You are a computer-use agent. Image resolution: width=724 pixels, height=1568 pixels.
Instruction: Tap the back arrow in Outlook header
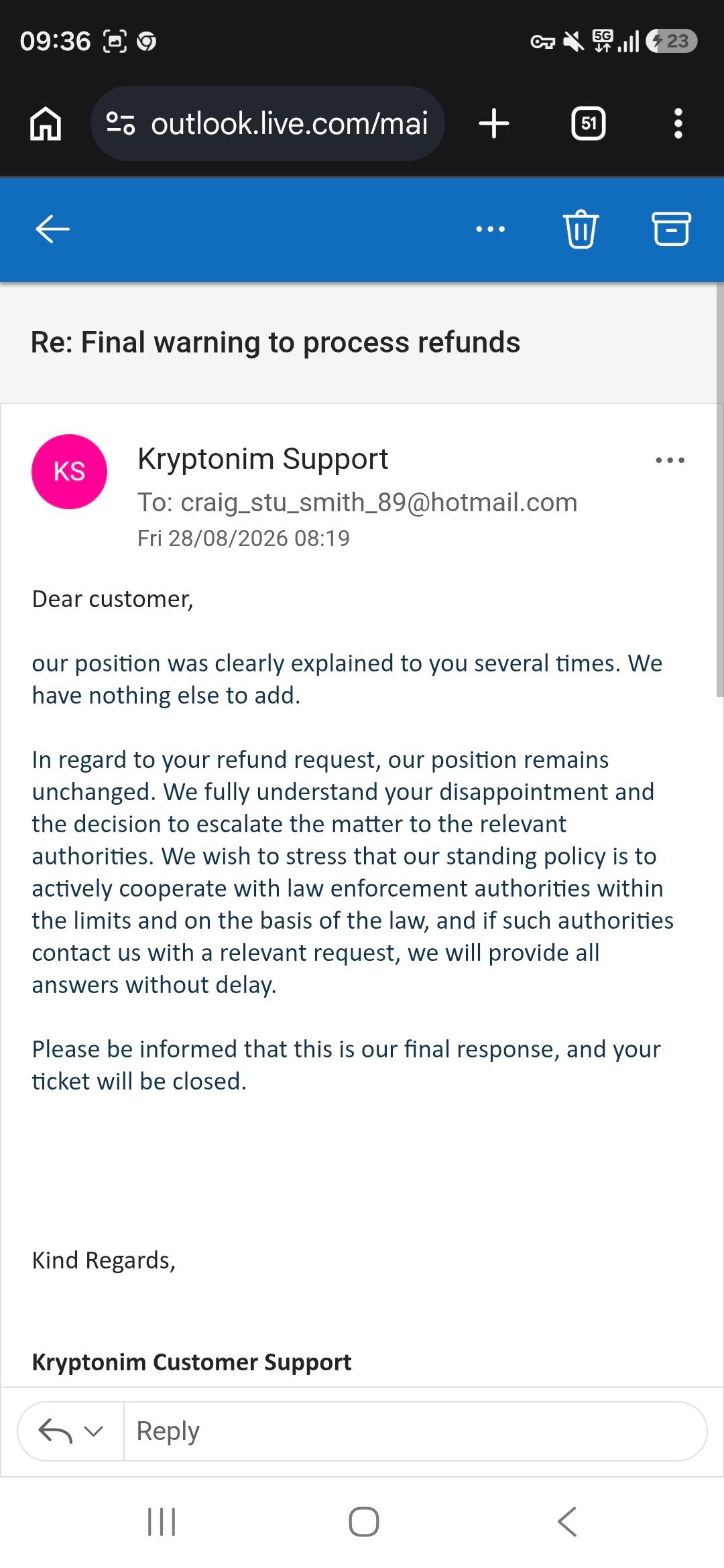click(52, 229)
